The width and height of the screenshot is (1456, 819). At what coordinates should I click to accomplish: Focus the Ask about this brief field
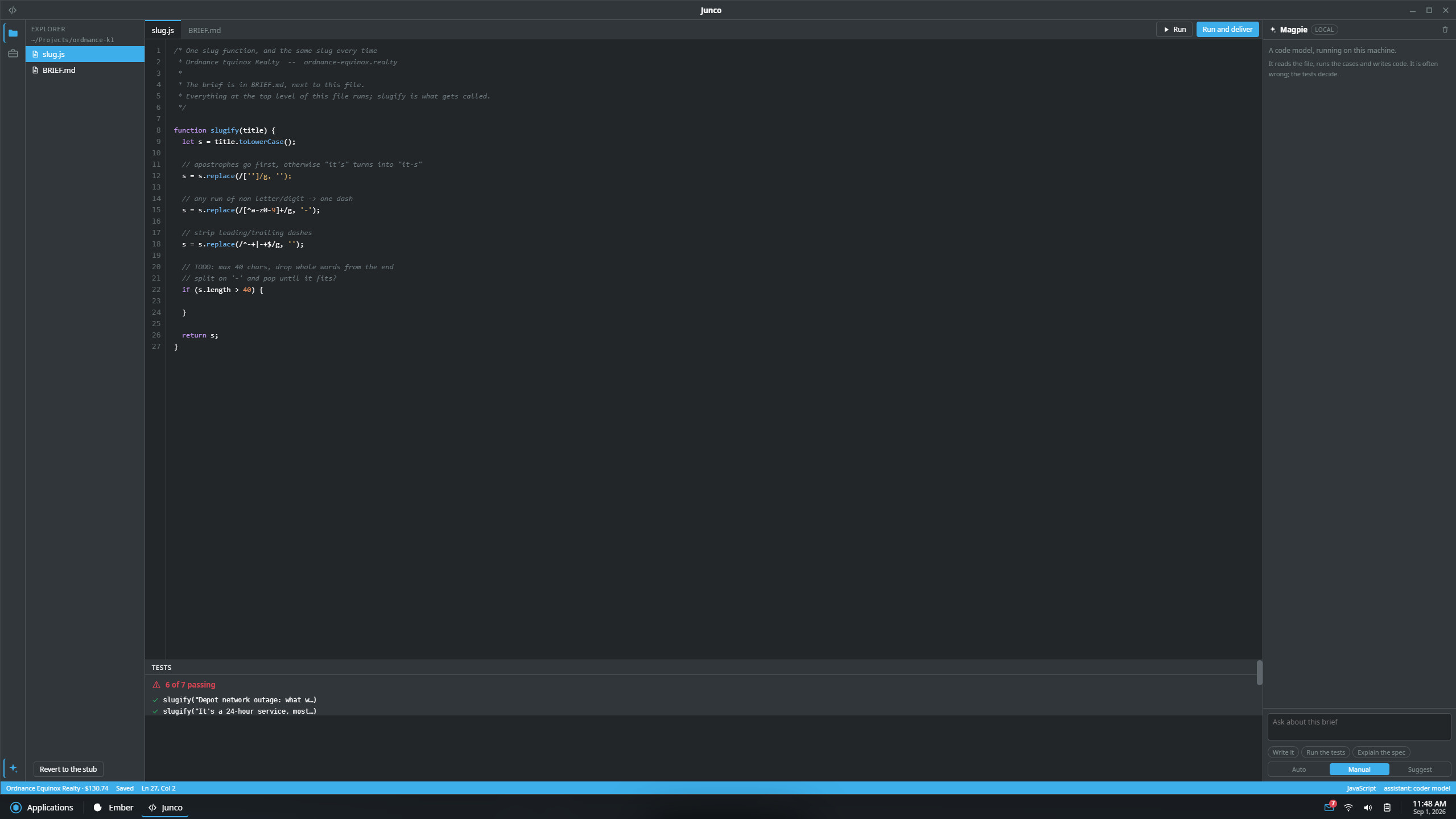pos(1359,727)
